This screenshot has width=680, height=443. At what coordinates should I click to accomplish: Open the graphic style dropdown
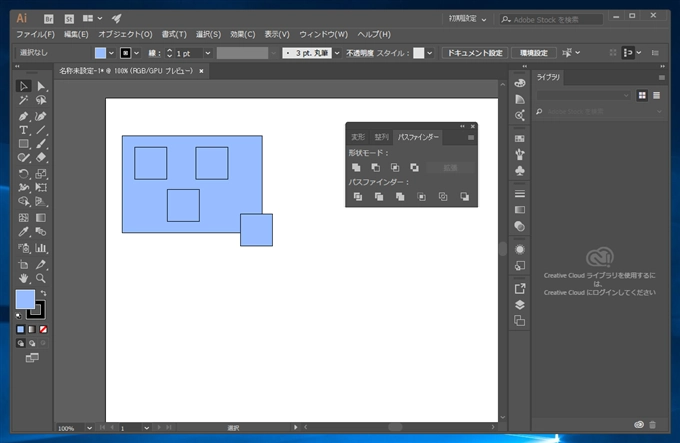[x=430, y=53]
